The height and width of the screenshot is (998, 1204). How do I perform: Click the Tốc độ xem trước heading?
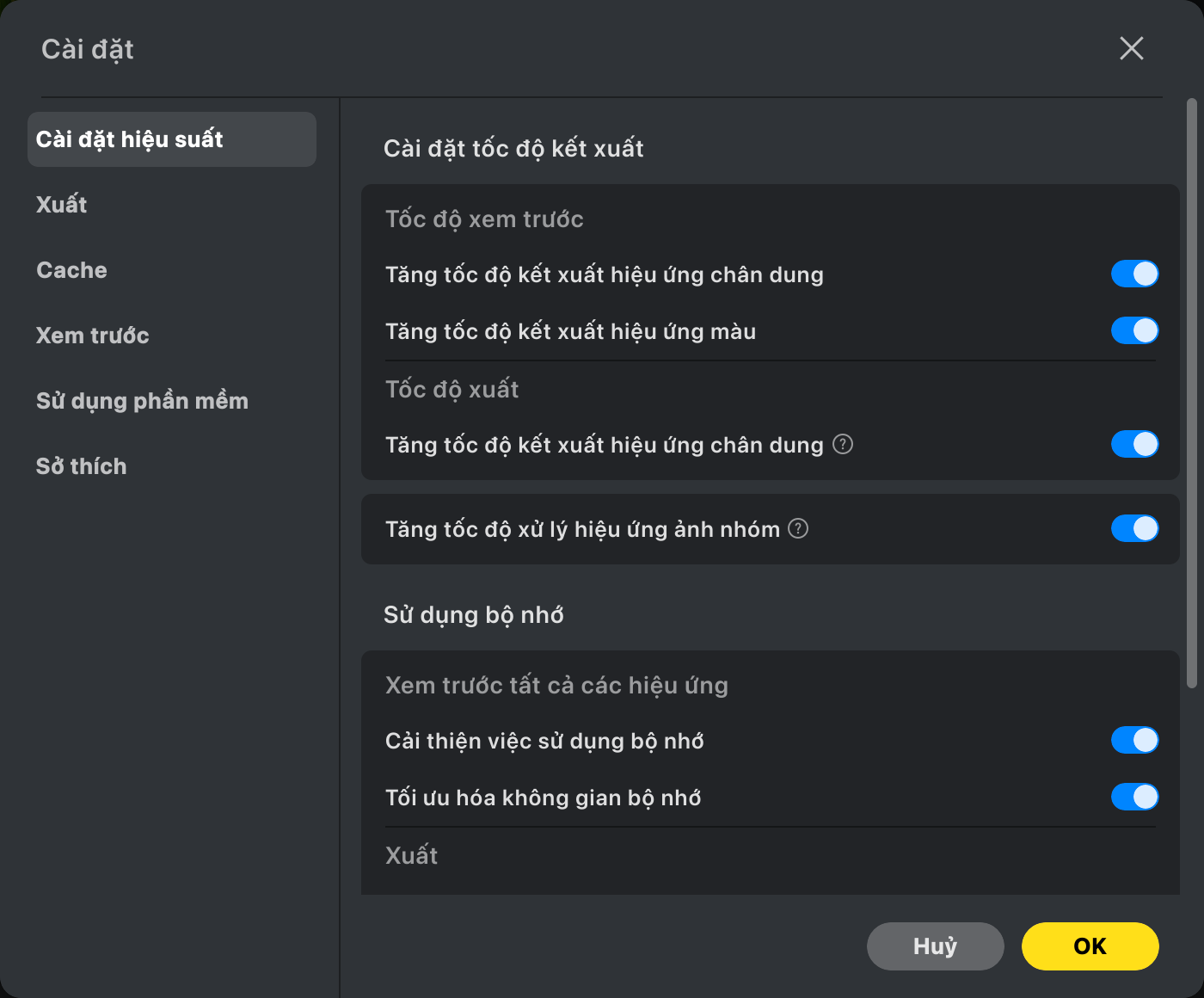pos(484,219)
